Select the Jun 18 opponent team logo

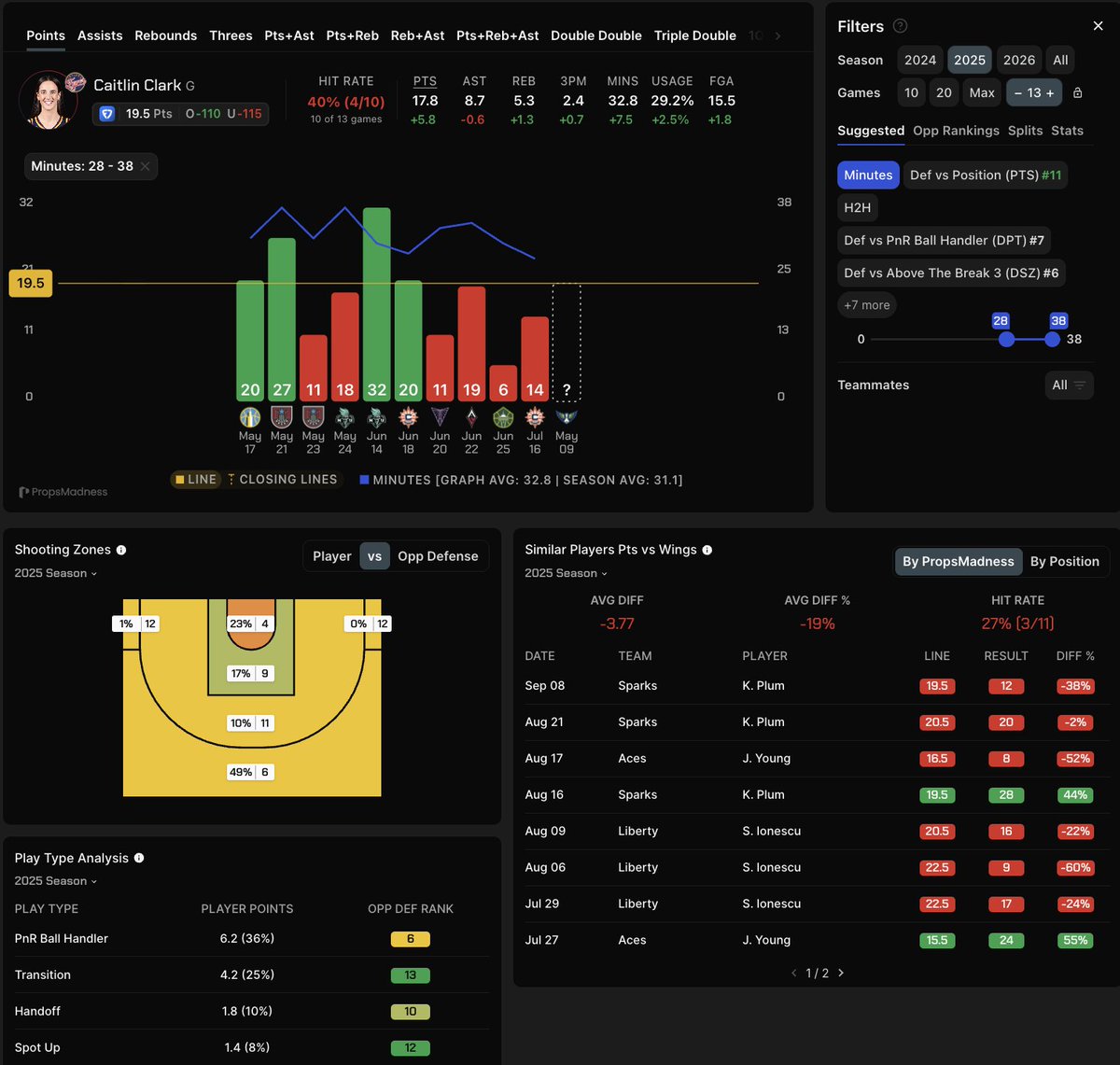[x=408, y=416]
